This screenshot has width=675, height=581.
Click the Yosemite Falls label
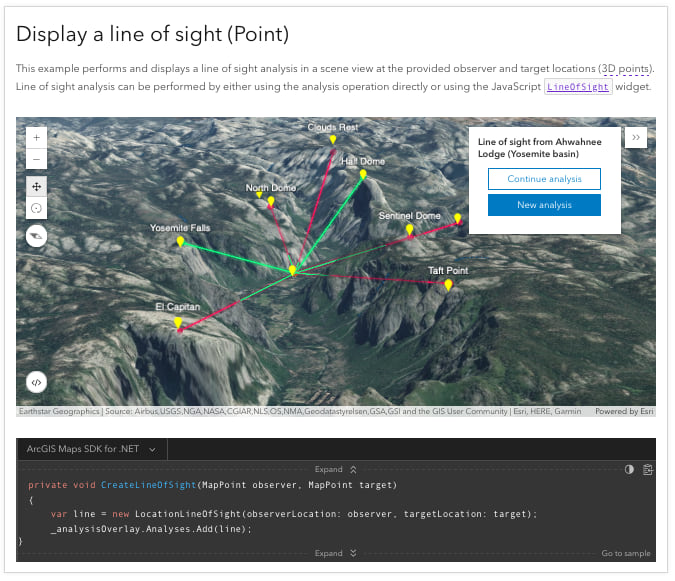180,228
